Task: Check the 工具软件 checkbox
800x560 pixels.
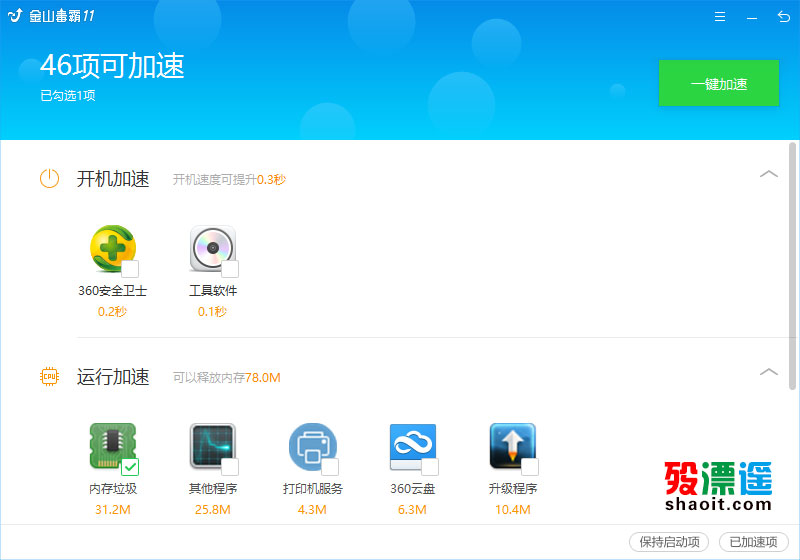Action: 230,269
